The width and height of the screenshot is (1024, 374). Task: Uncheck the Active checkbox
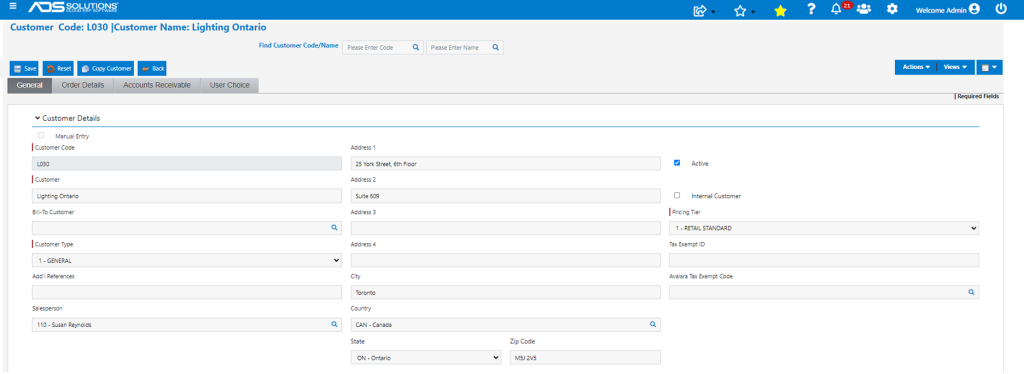677,163
